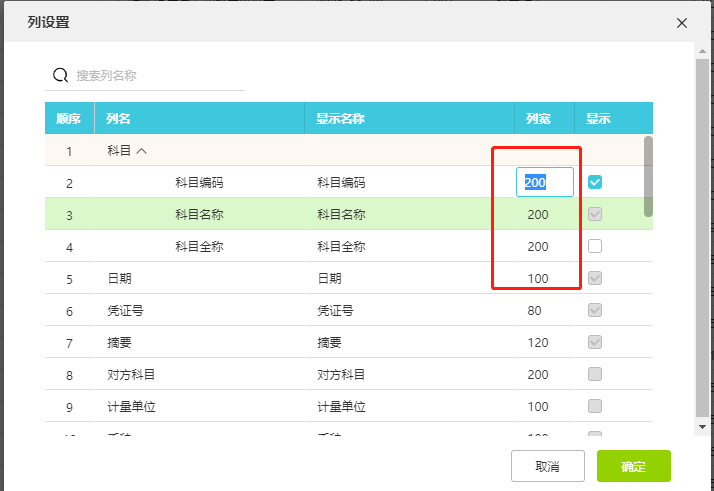
Task: Click the search magnifier icon
Action: point(60,75)
